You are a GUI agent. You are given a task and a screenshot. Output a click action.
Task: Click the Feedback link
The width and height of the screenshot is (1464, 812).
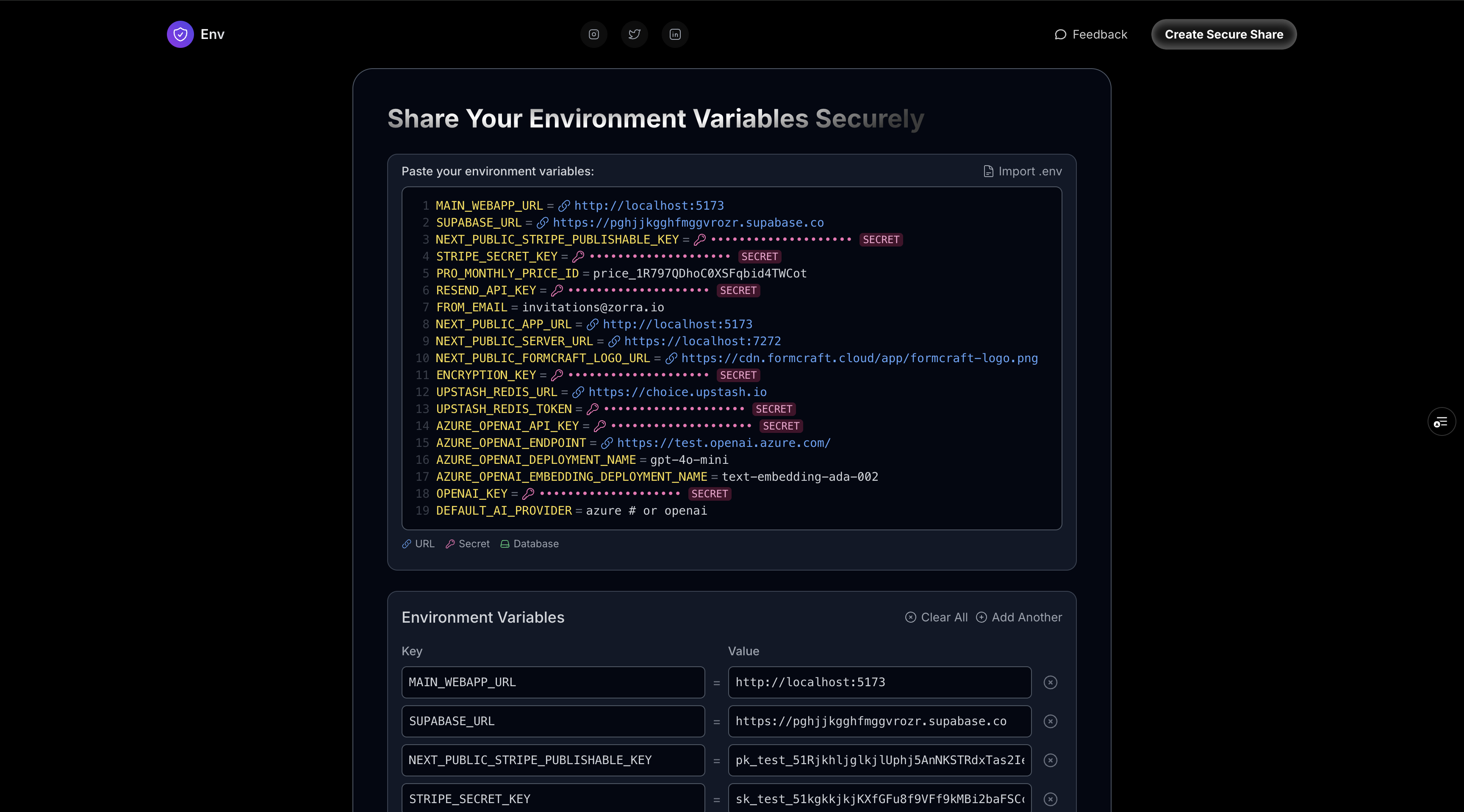(x=1091, y=34)
